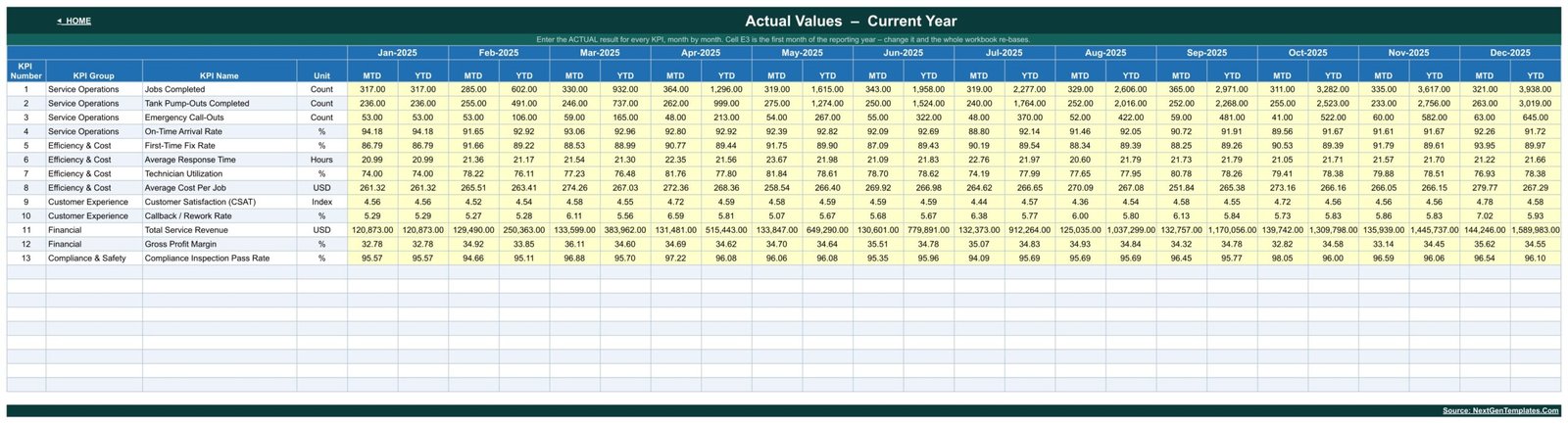Click First-Time Fix Rate Dec MTD value 93.95
1568x424 pixels.
1485,145
